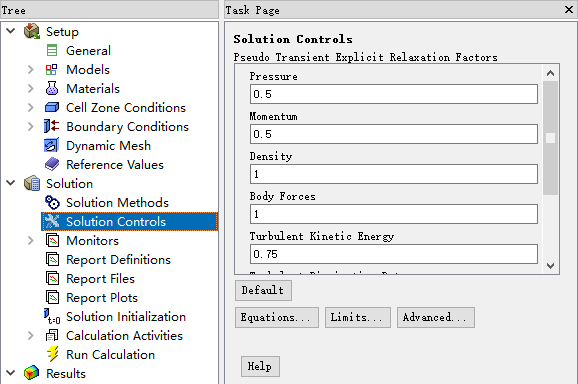Expand the Calculation Activities branch

(x=31, y=335)
